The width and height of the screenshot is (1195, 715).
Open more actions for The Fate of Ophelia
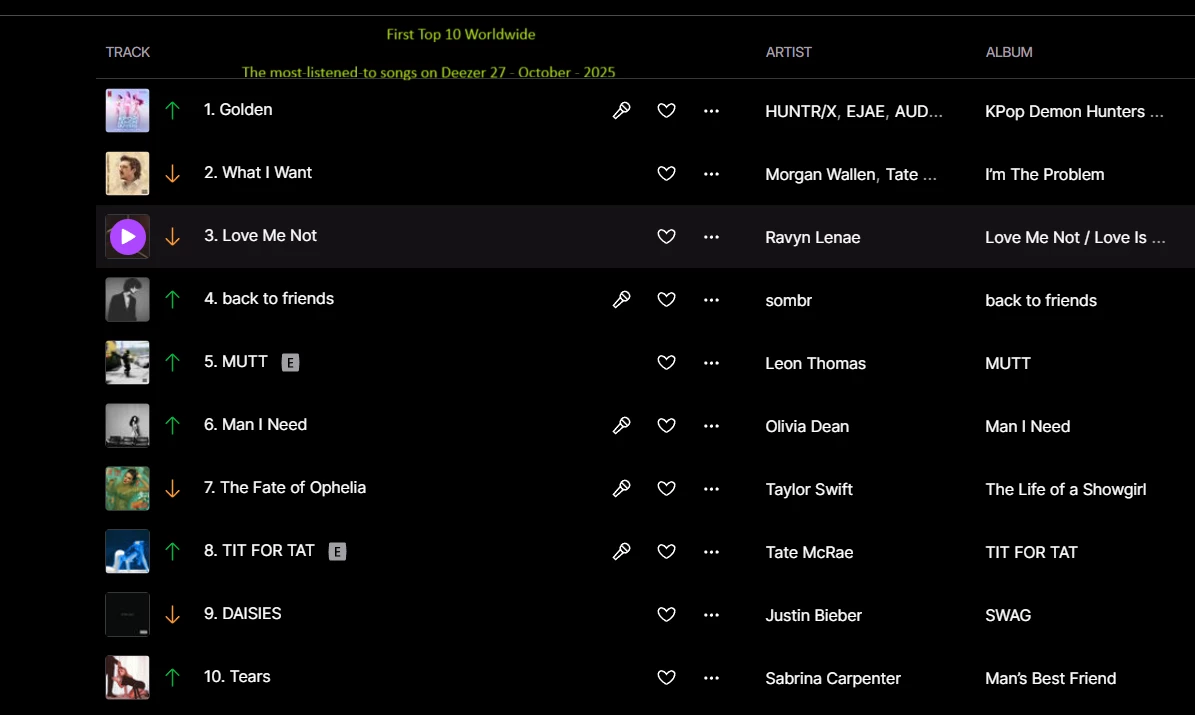pyautogui.click(x=711, y=489)
